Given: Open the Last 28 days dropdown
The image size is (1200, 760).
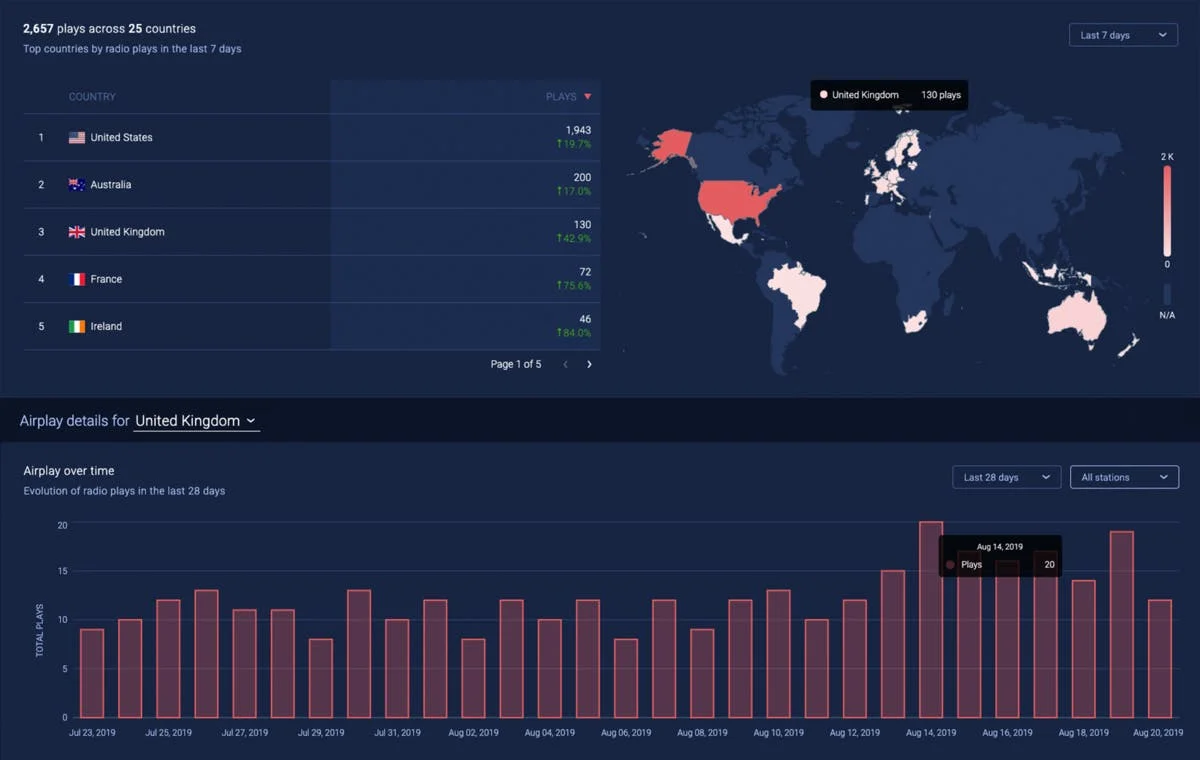Looking at the screenshot, I should tap(1006, 477).
